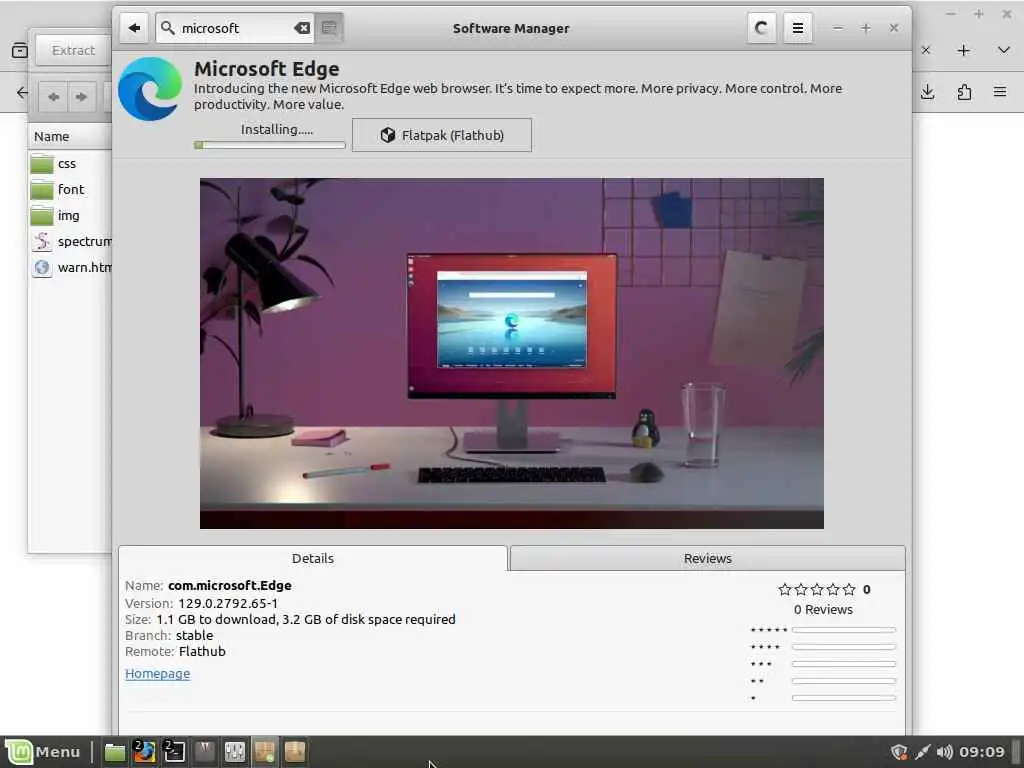Viewport: 1024px width, 768px height.
Task: Minimize the Software Manager window
Action: pos(838,28)
